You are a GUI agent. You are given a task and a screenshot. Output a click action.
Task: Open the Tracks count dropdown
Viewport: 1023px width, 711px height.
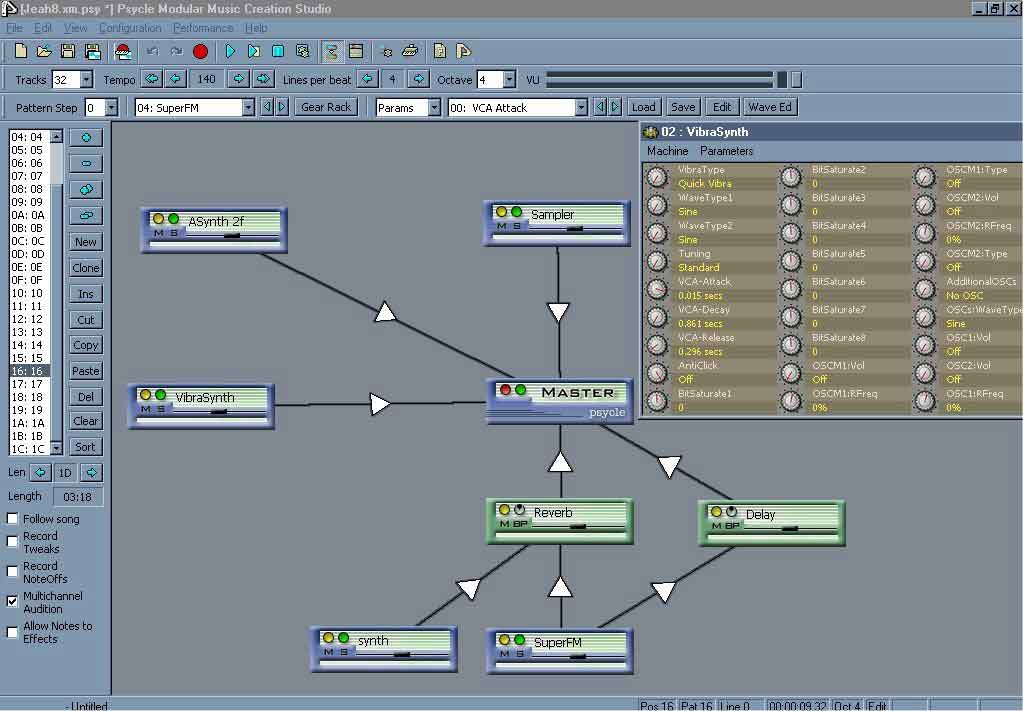click(86, 80)
